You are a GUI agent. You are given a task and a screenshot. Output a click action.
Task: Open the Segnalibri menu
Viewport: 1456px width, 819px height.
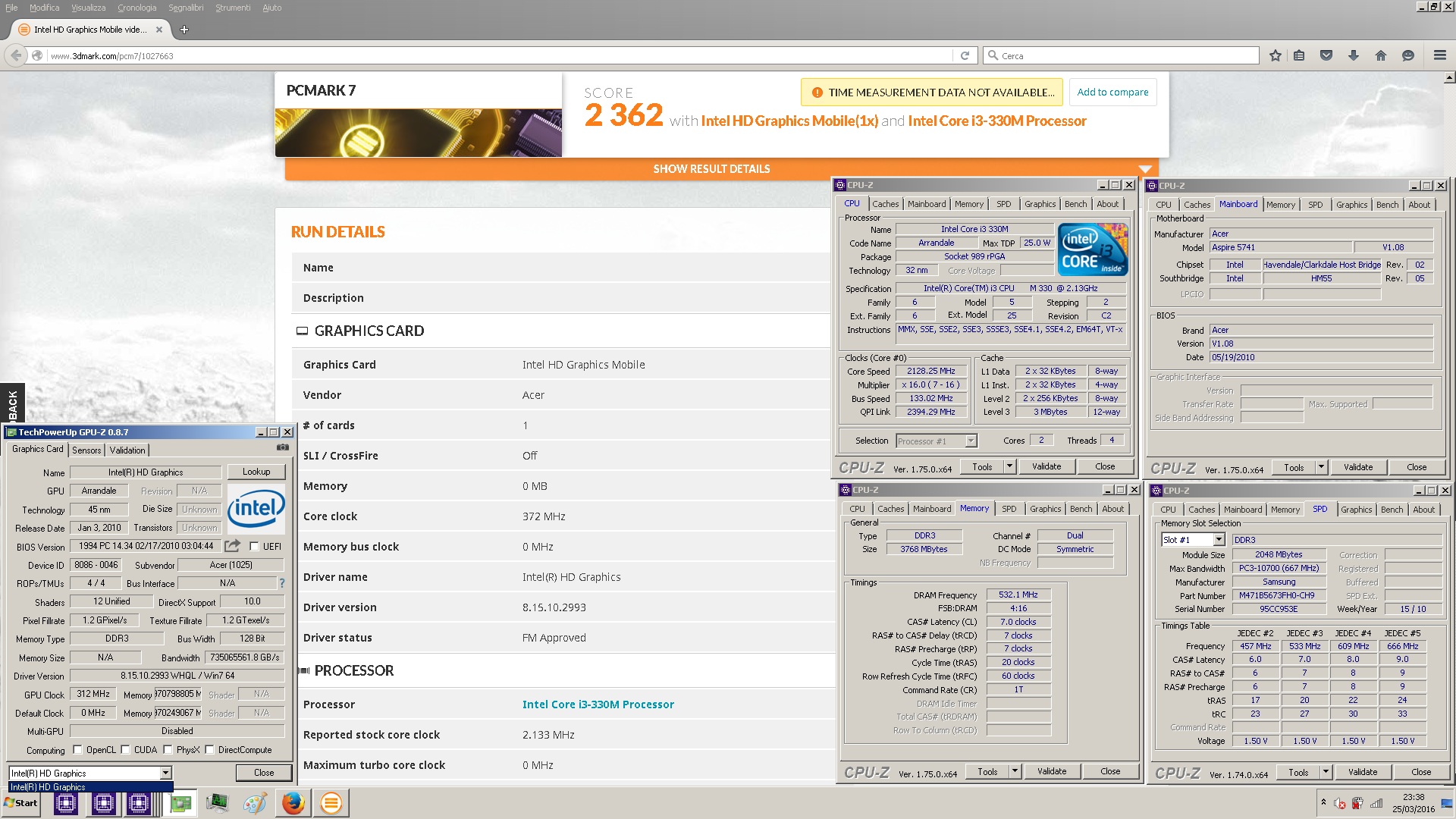tap(186, 8)
